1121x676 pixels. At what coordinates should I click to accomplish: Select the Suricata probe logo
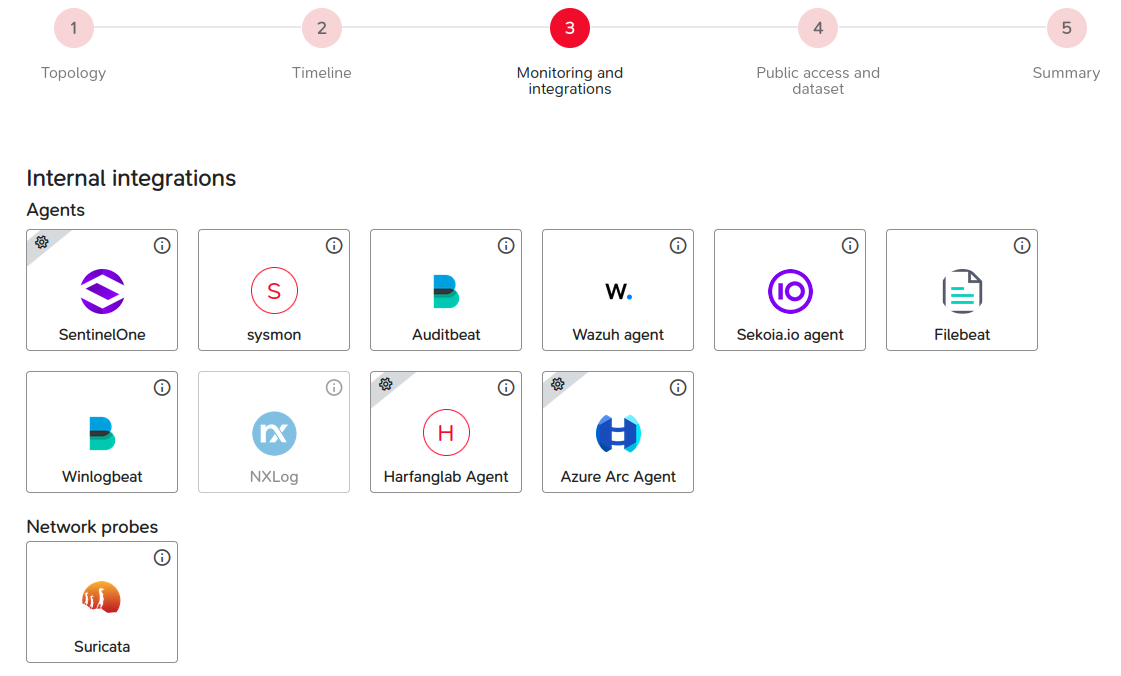coord(102,597)
